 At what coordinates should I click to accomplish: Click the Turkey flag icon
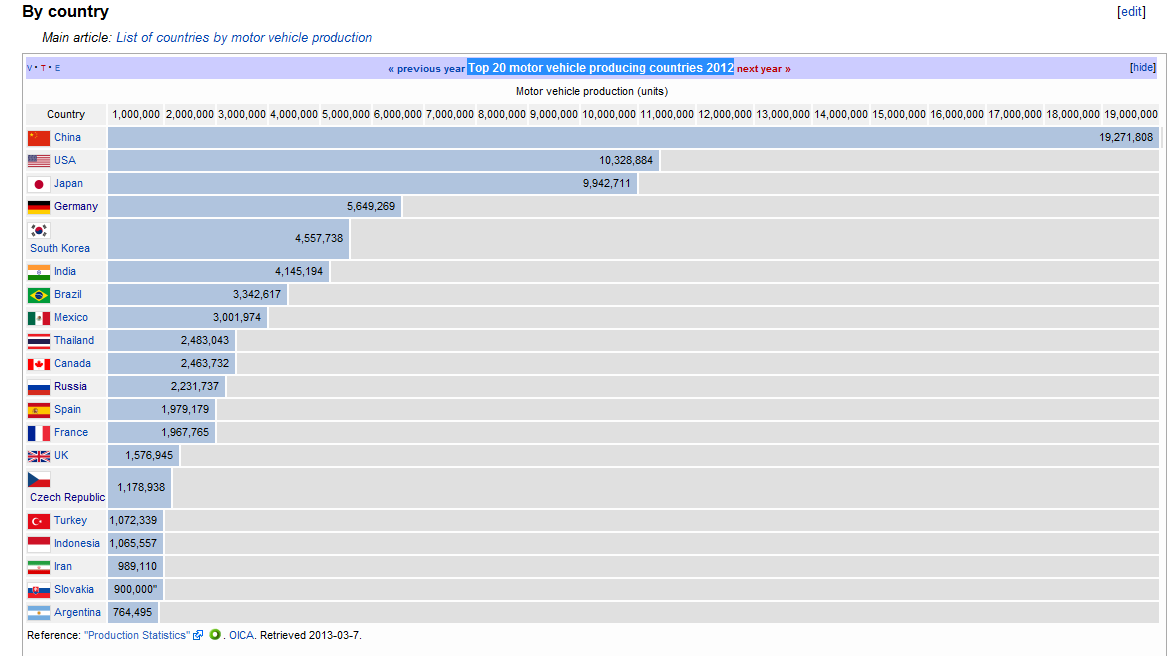pyautogui.click(x=39, y=521)
